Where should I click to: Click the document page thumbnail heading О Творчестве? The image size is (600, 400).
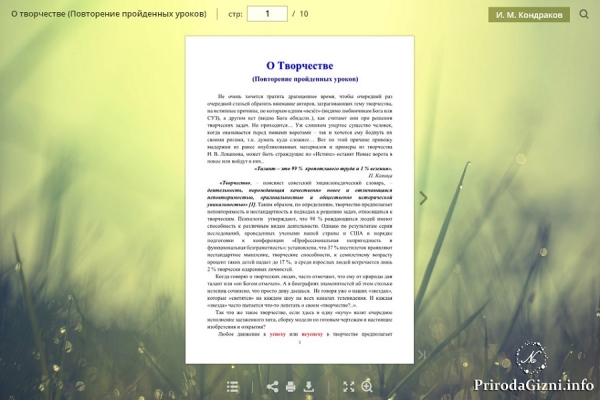tap(300, 65)
